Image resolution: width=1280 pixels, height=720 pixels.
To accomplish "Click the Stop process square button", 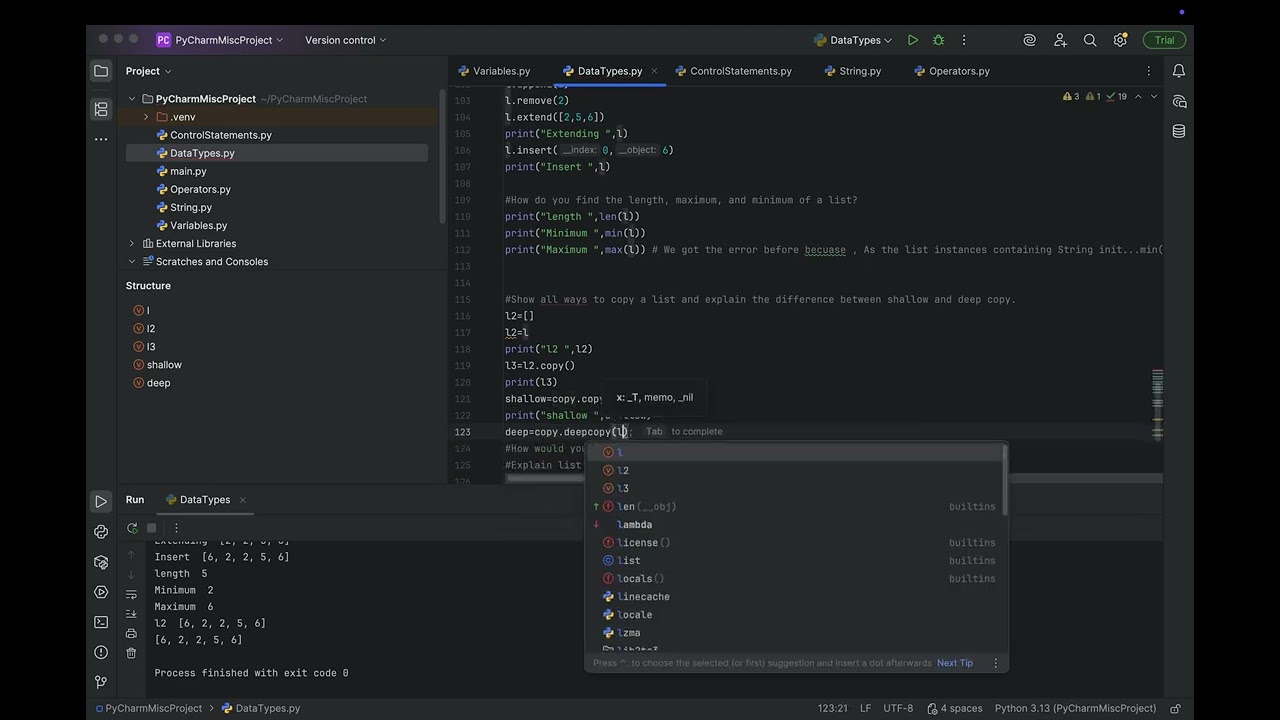I will pos(152,528).
